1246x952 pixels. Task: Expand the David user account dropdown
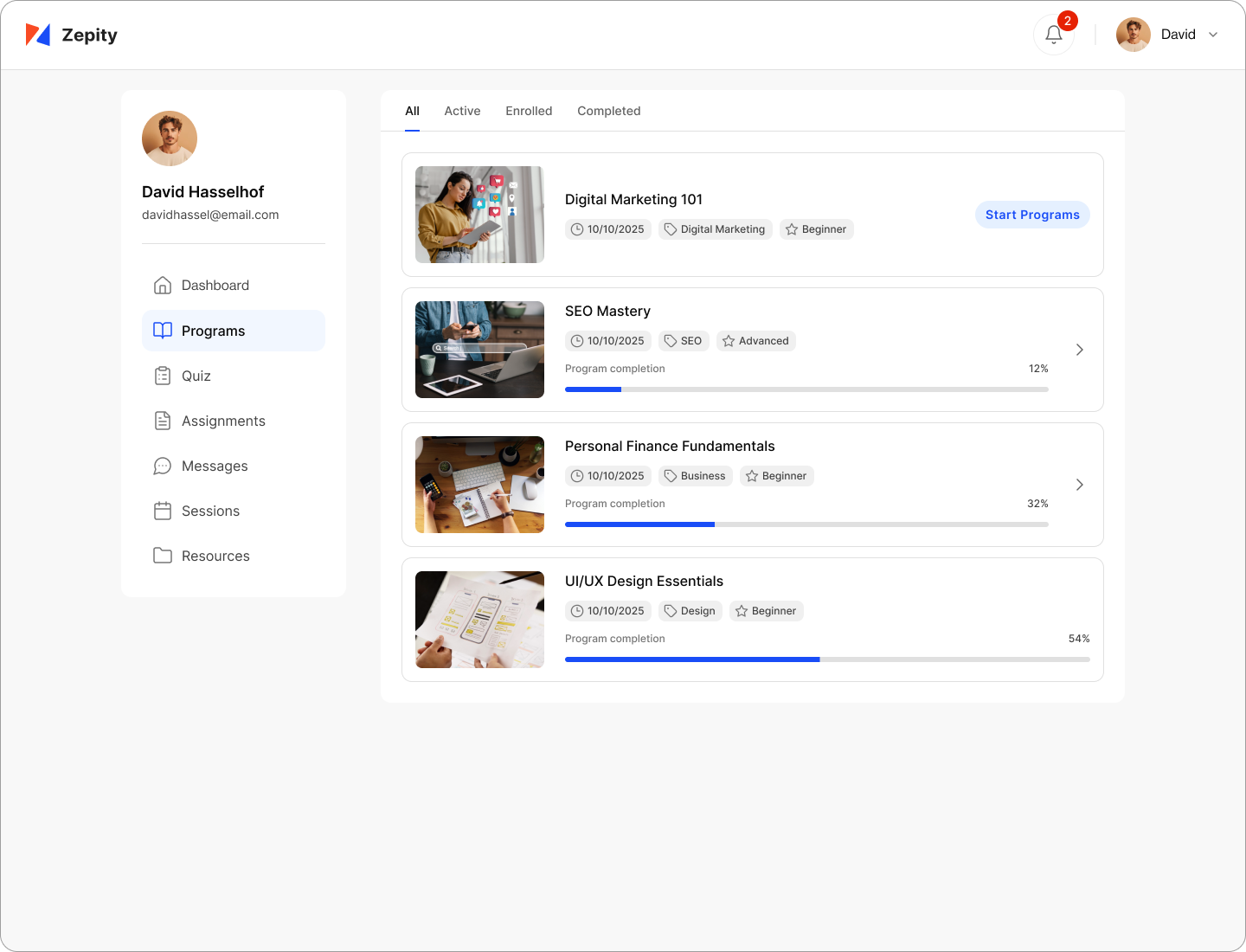tap(1213, 35)
